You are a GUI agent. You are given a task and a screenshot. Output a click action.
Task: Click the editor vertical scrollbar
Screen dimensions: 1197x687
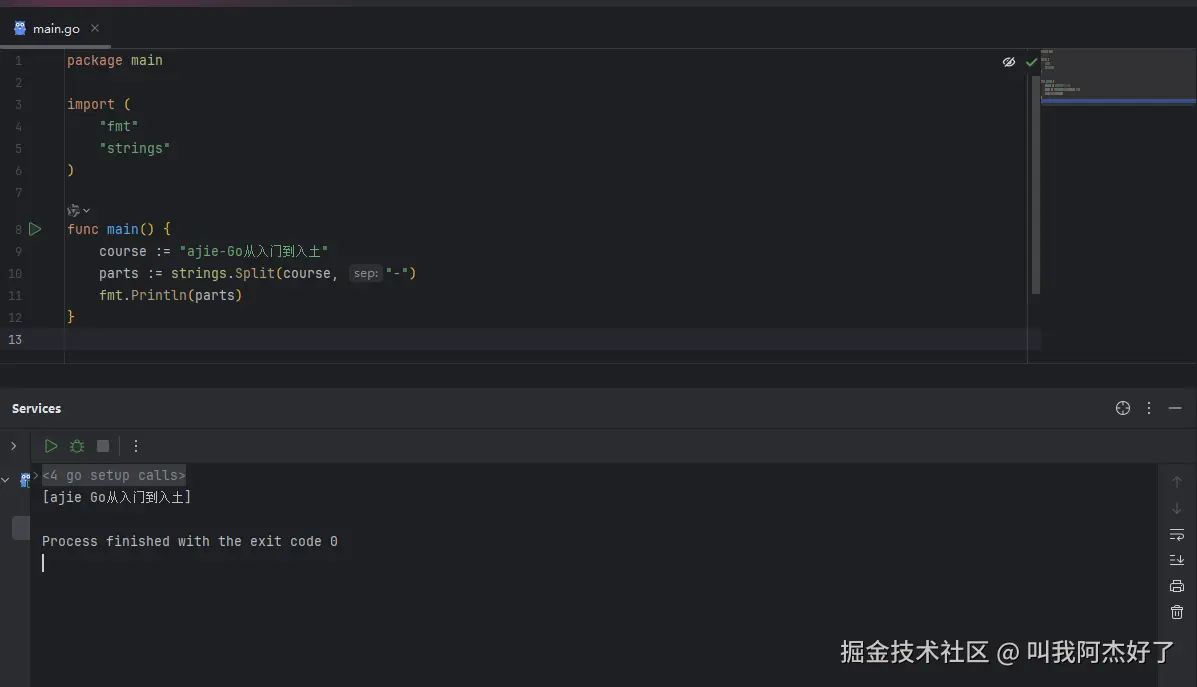(x=1036, y=174)
